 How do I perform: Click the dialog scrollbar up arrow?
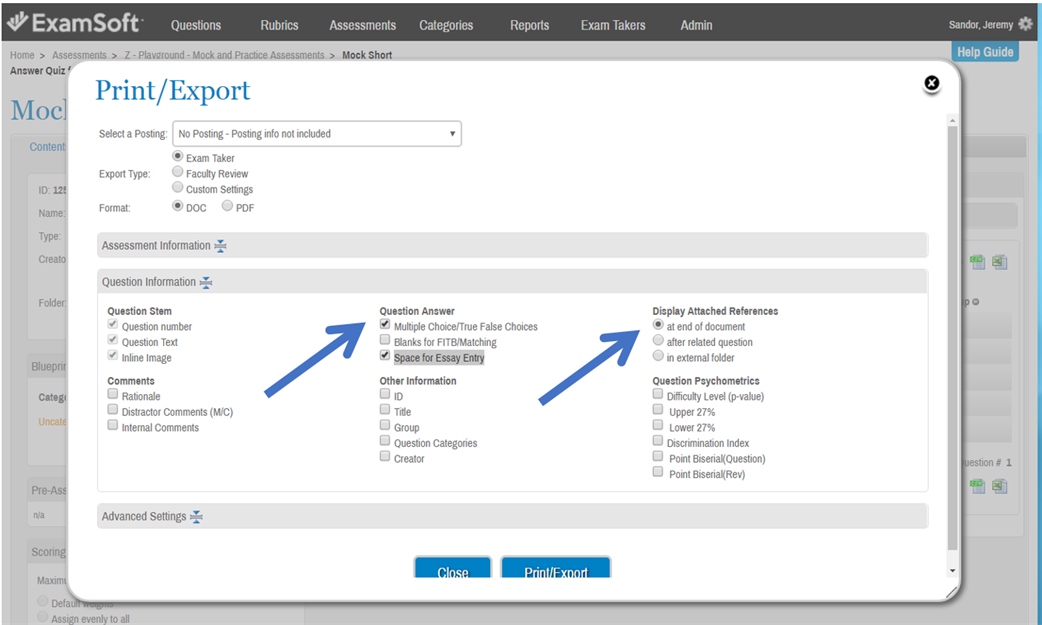[x=952, y=120]
